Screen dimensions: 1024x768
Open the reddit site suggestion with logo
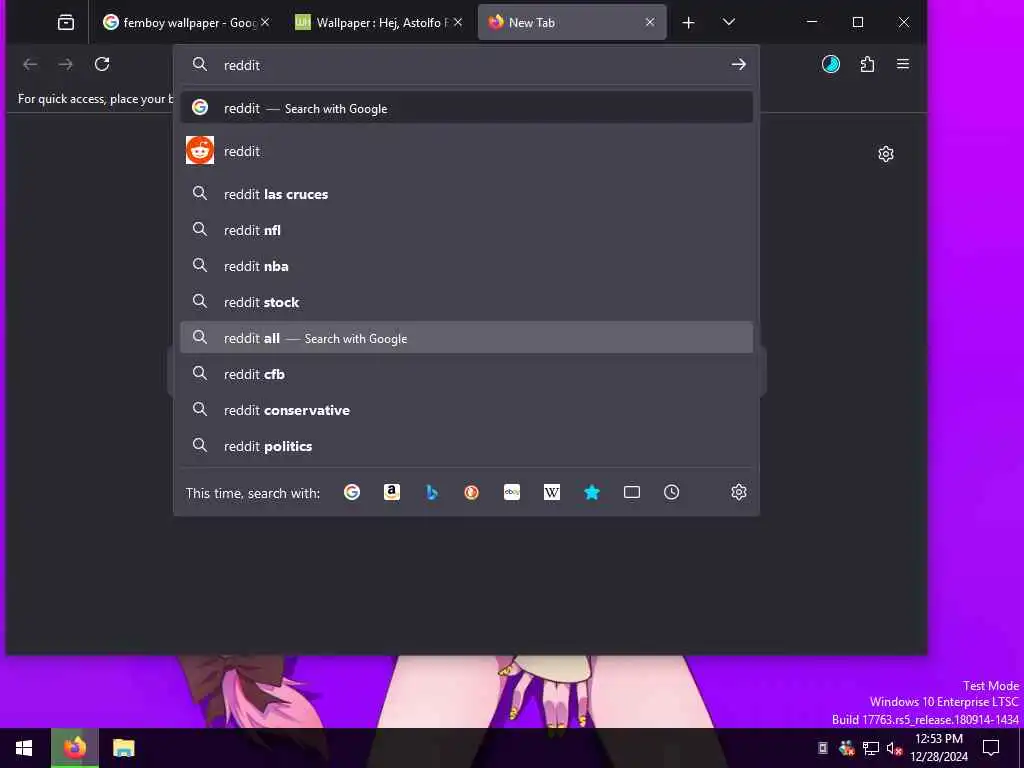pyautogui.click(x=466, y=151)
